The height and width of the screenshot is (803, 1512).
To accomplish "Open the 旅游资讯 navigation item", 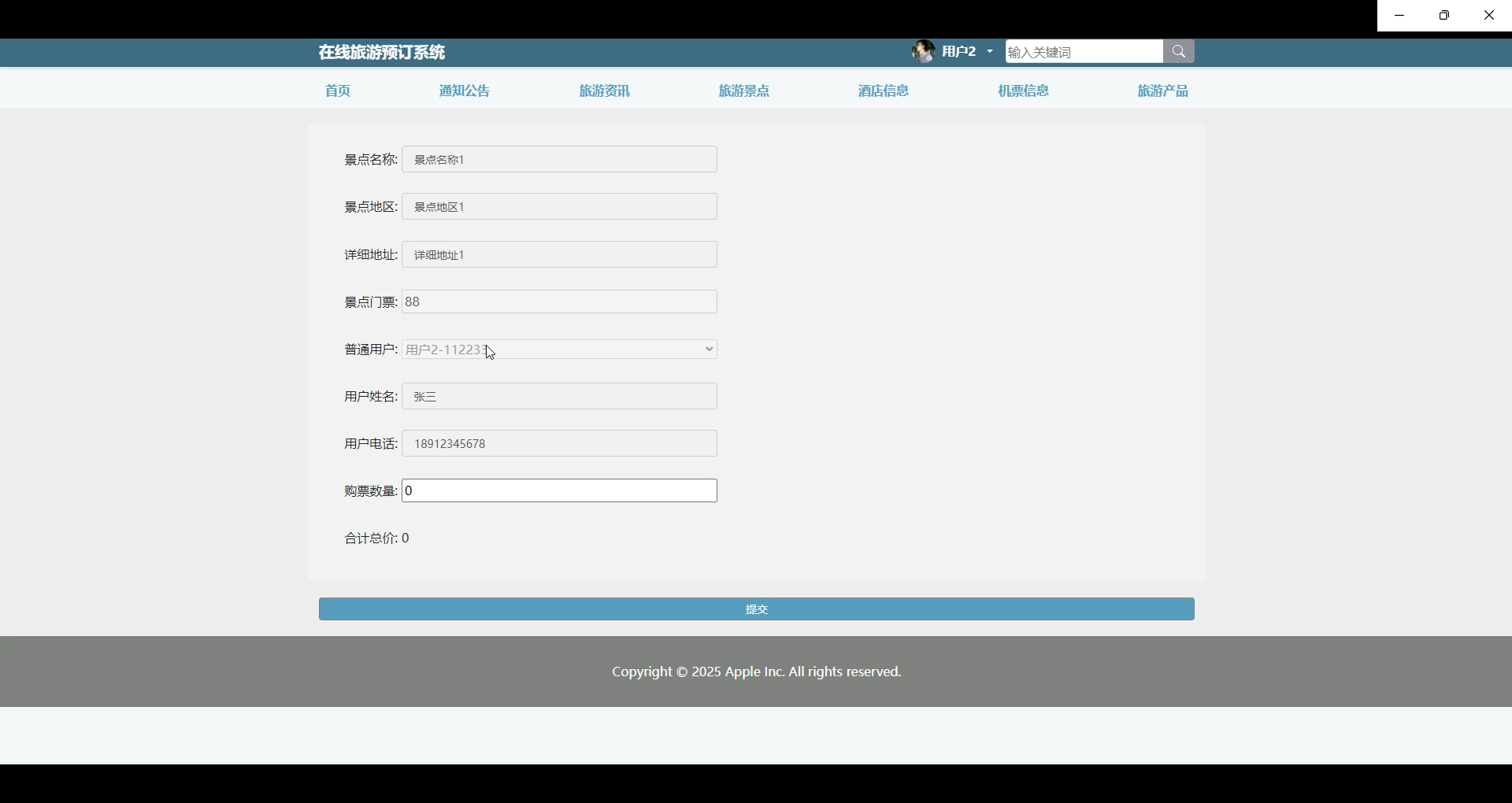I will pos(605,91).
